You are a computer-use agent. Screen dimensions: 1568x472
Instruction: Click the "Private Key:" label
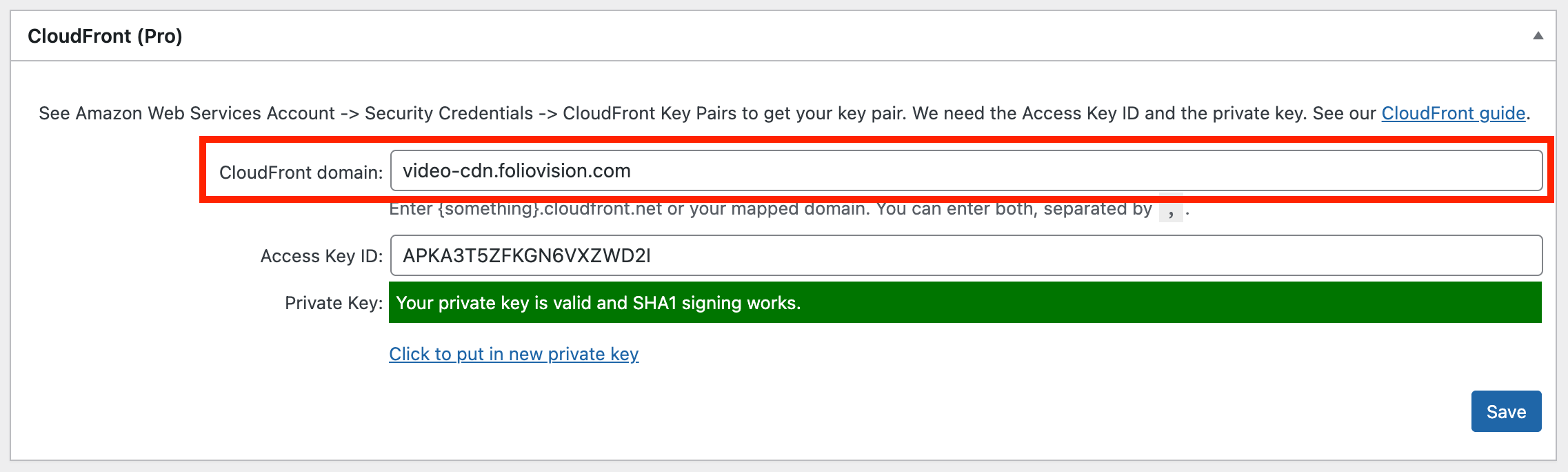[334, 303]
